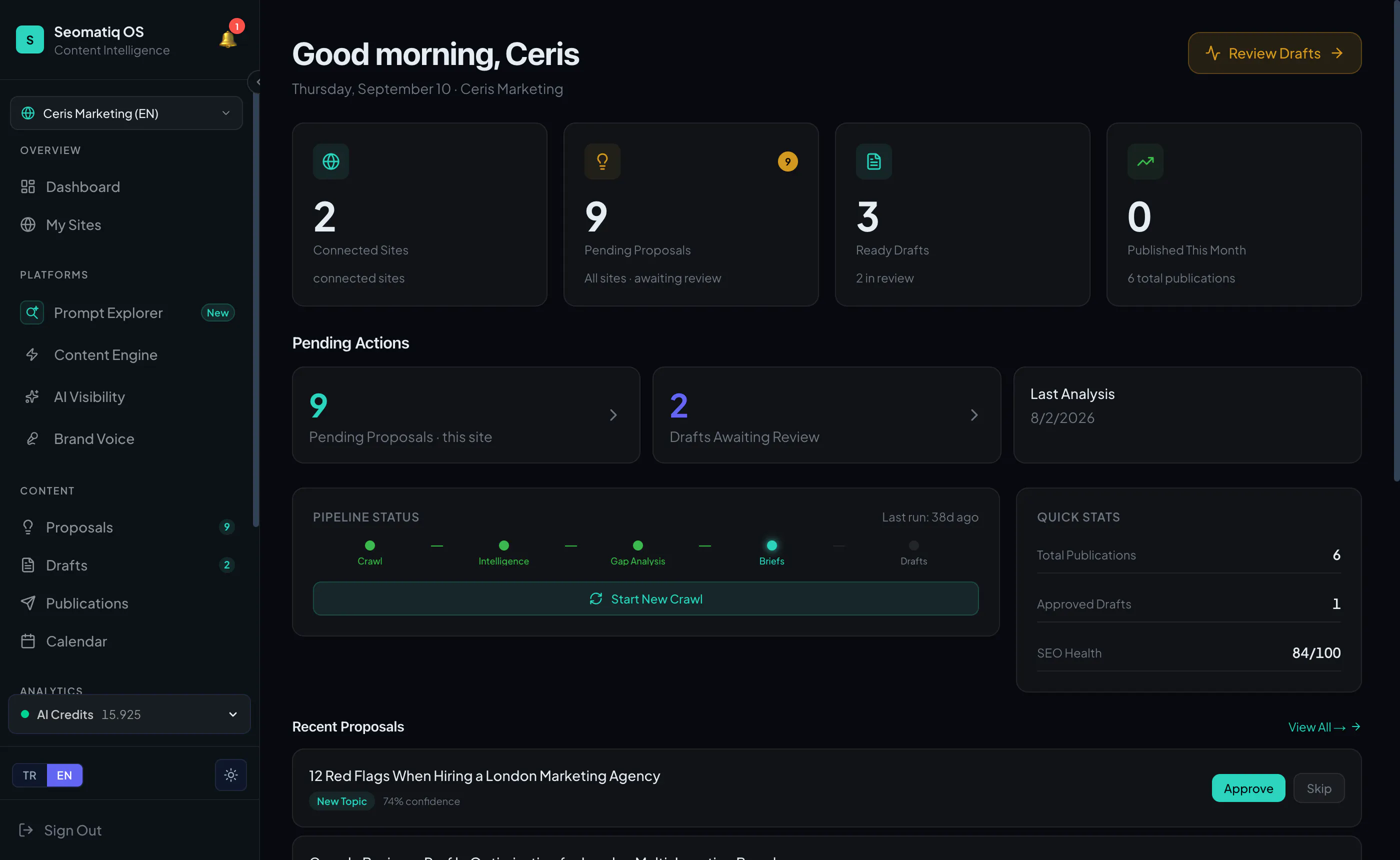Open the 12 Red Flags proposal title
Screen dimensions: 1400x860
(x=484, y=776)
